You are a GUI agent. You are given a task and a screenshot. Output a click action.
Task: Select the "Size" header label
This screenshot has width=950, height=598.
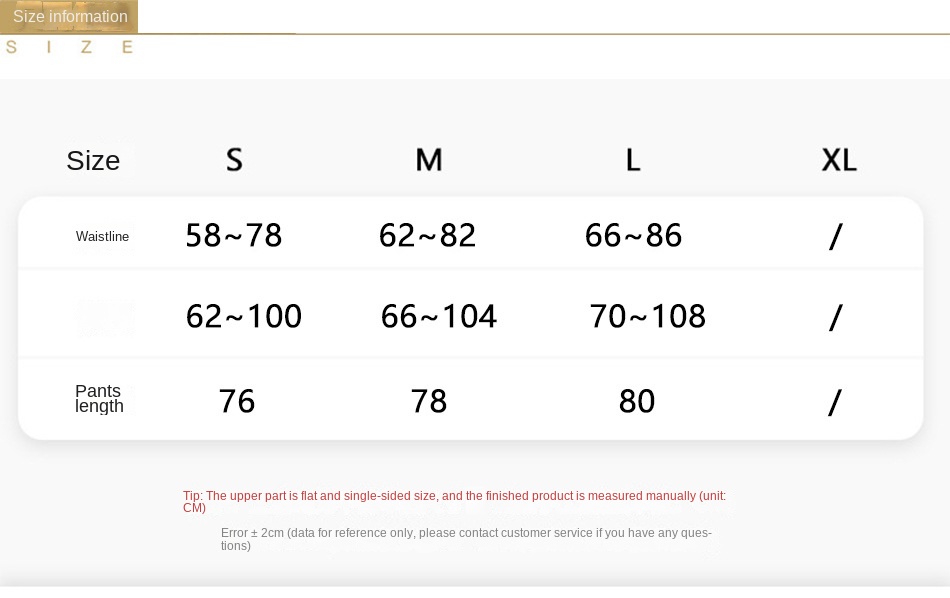93,161
